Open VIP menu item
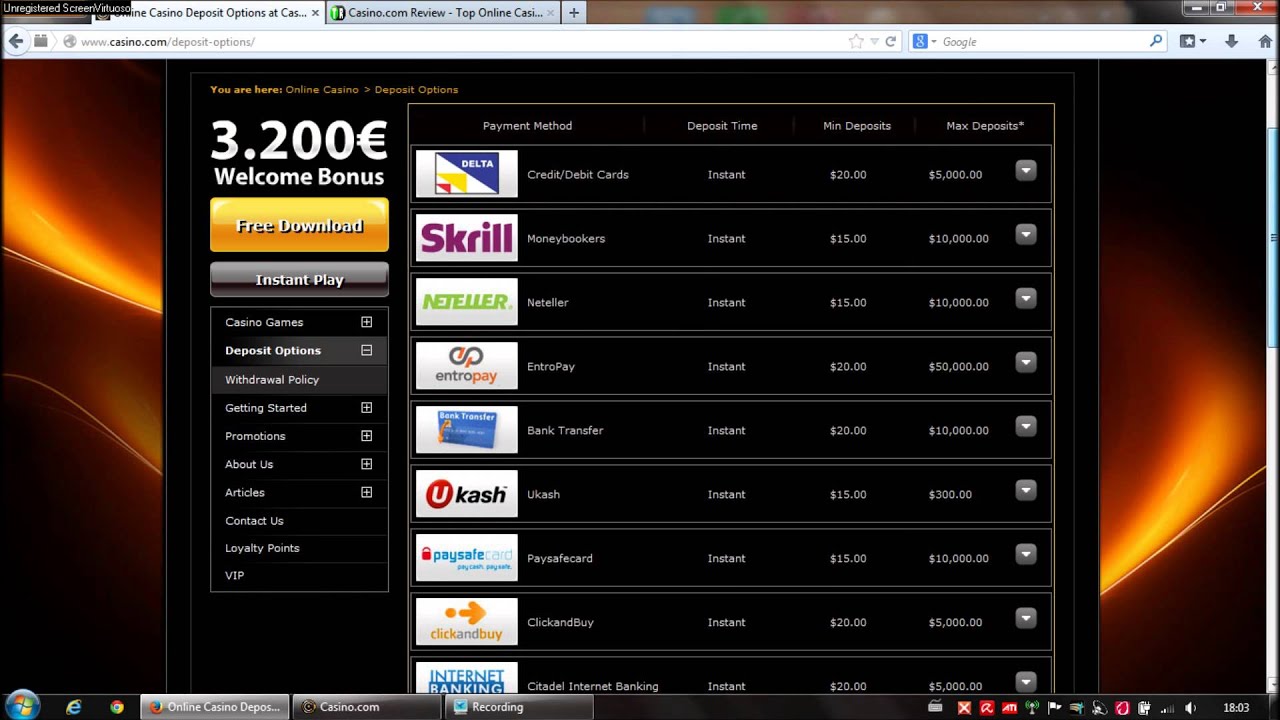The width and height of the screenshot is (1280, 720). click(x=234, y=575)
